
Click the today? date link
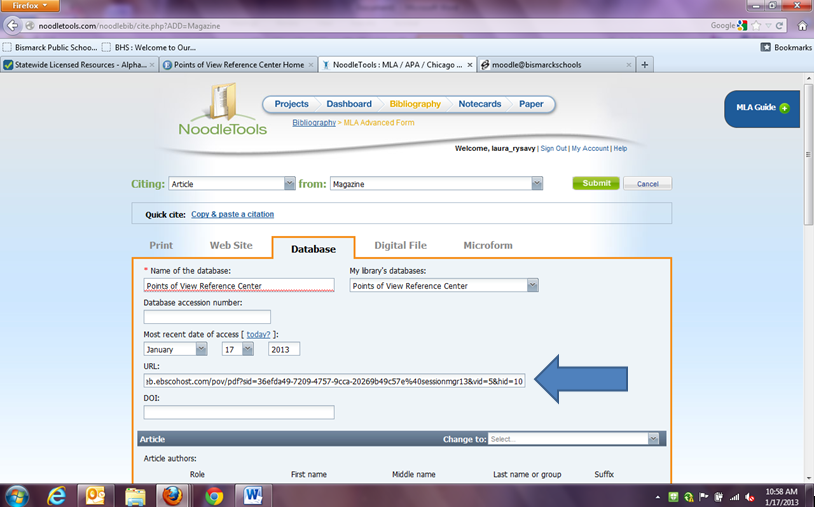[x=258, y=334]
